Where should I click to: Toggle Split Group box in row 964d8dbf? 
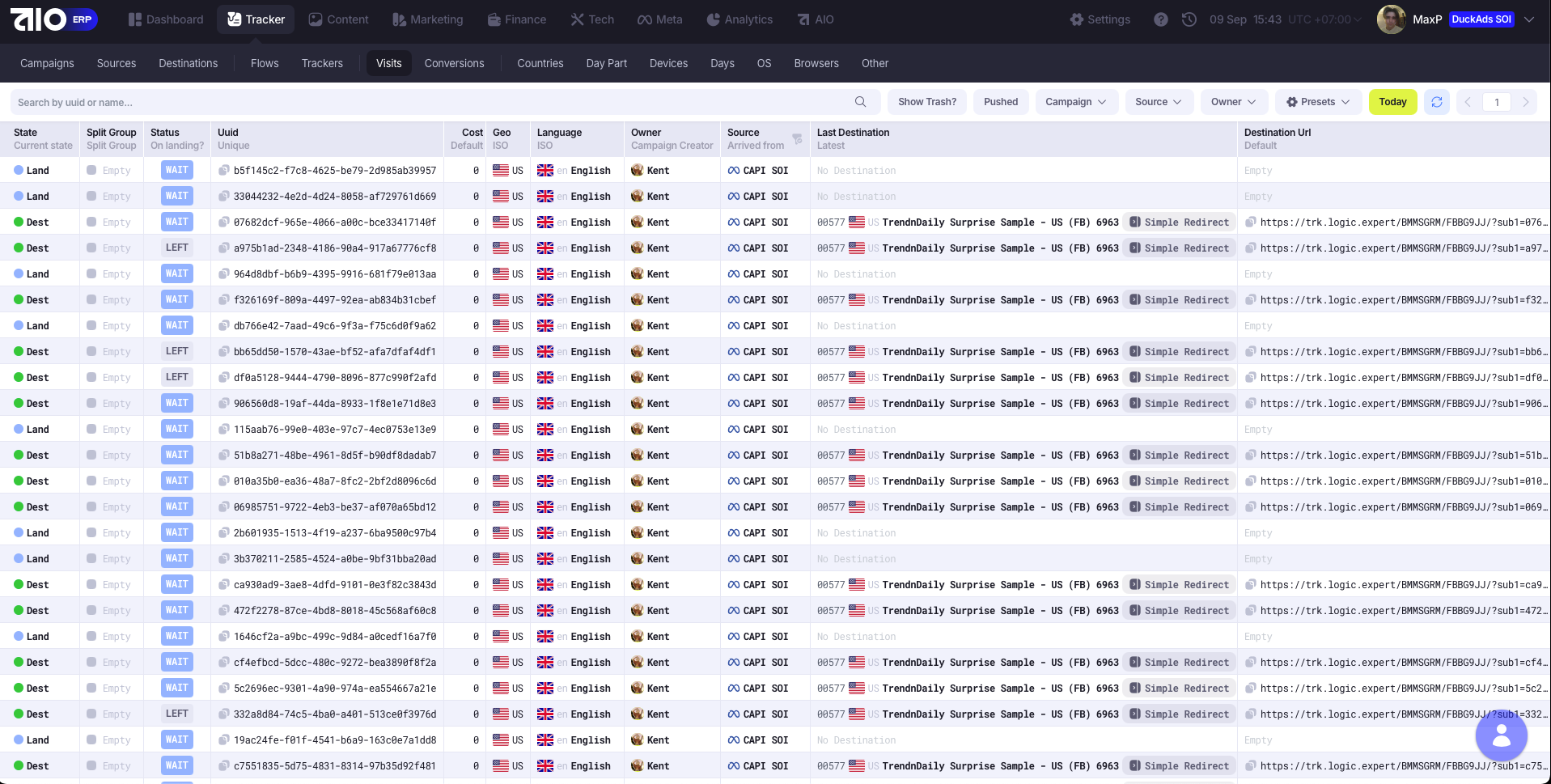click(91, 274)
